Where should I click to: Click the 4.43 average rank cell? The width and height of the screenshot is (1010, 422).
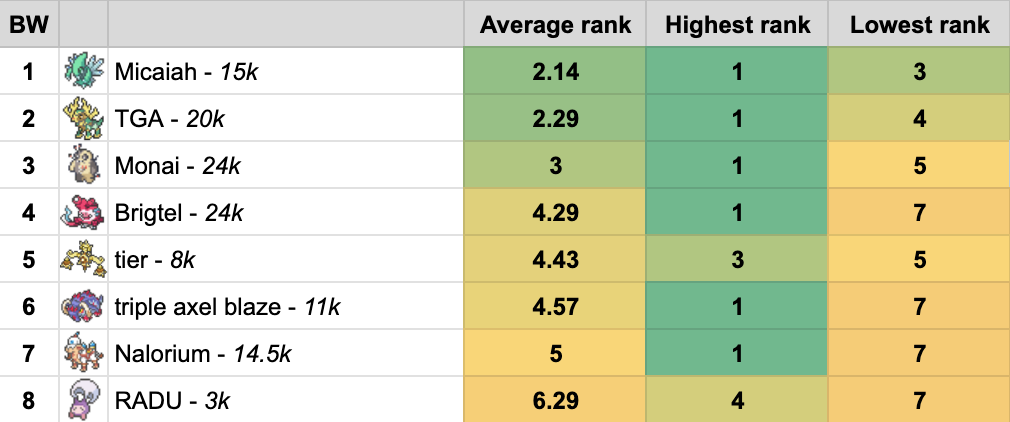point(555,260)
